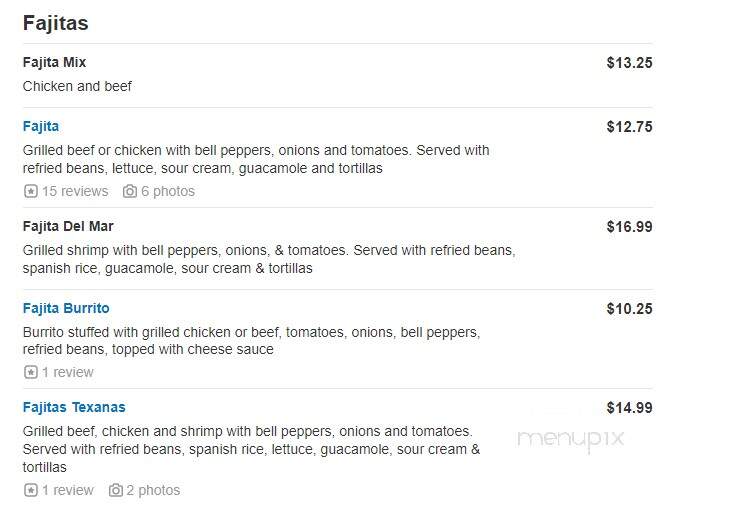Click the camera icon beside 6 photos
750x521 pixels.
coord(130,191)
